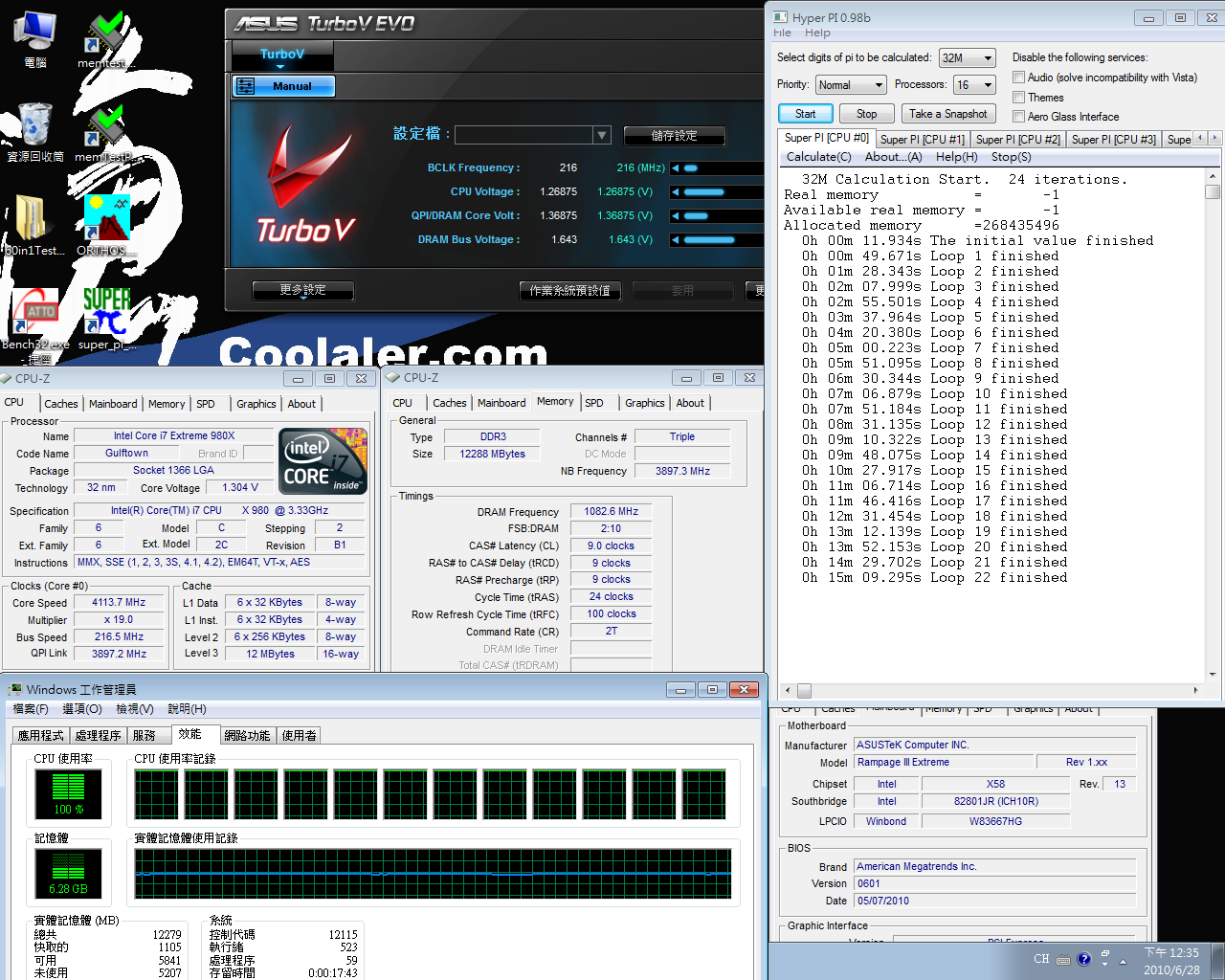This screenshot has height=980, width=1225.
Task: Click the Manual mode button in TurboV
Action: tap(283, 86)
